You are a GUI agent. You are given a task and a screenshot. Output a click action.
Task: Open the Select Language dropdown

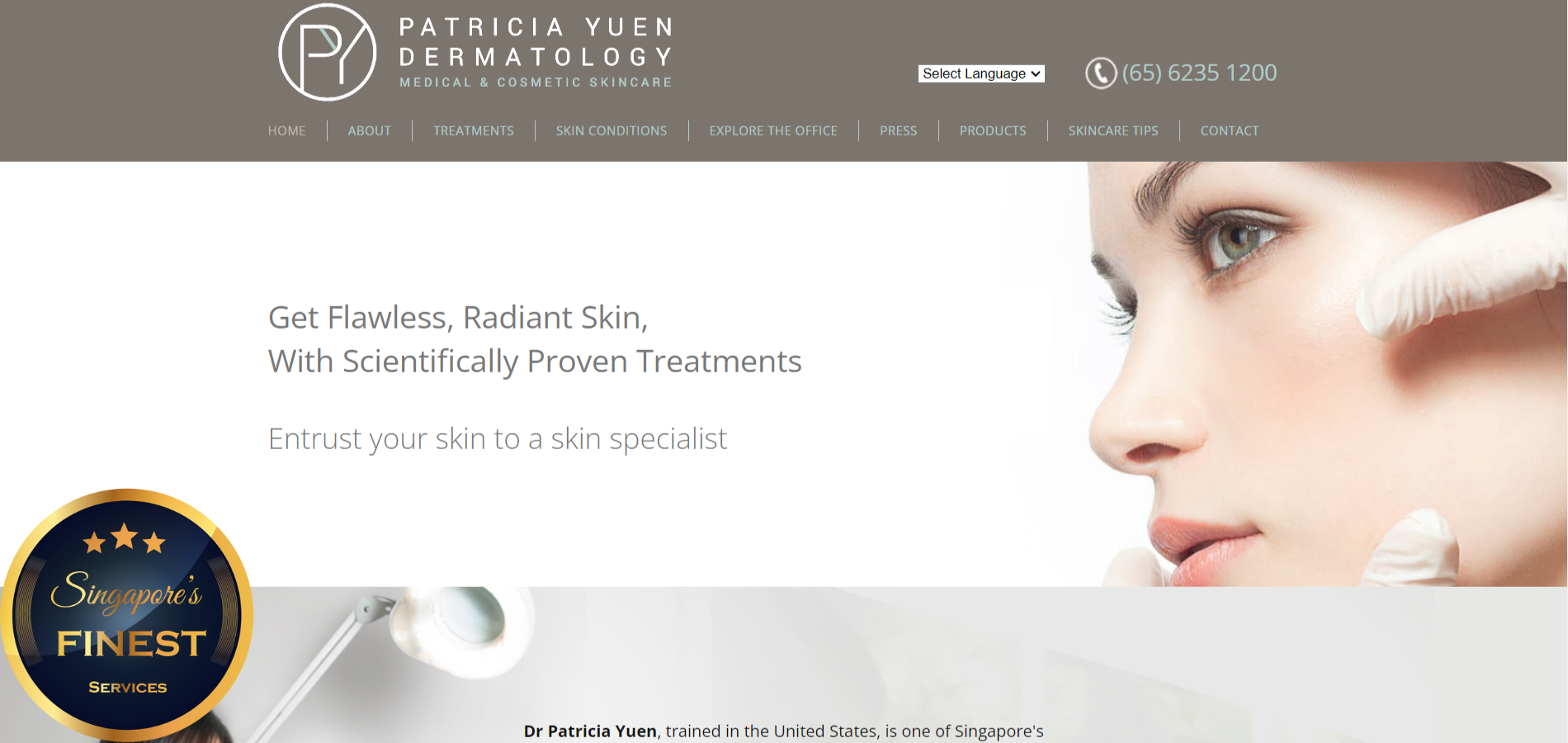click(x=981, y=73)
